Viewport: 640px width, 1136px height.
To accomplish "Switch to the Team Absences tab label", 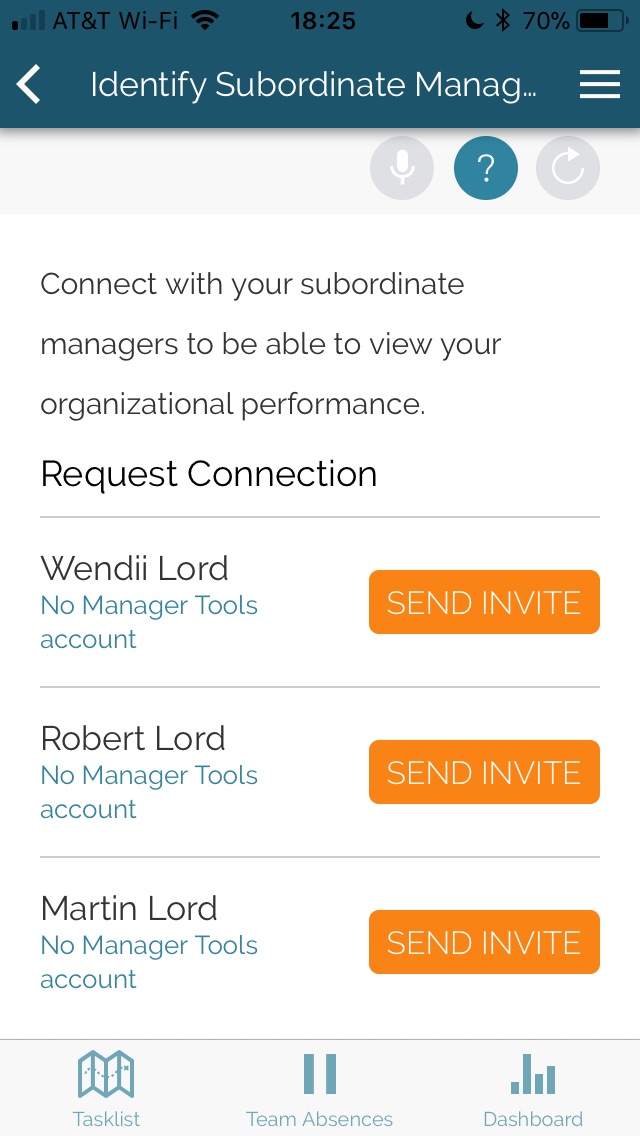I will tap(320, 1119).
